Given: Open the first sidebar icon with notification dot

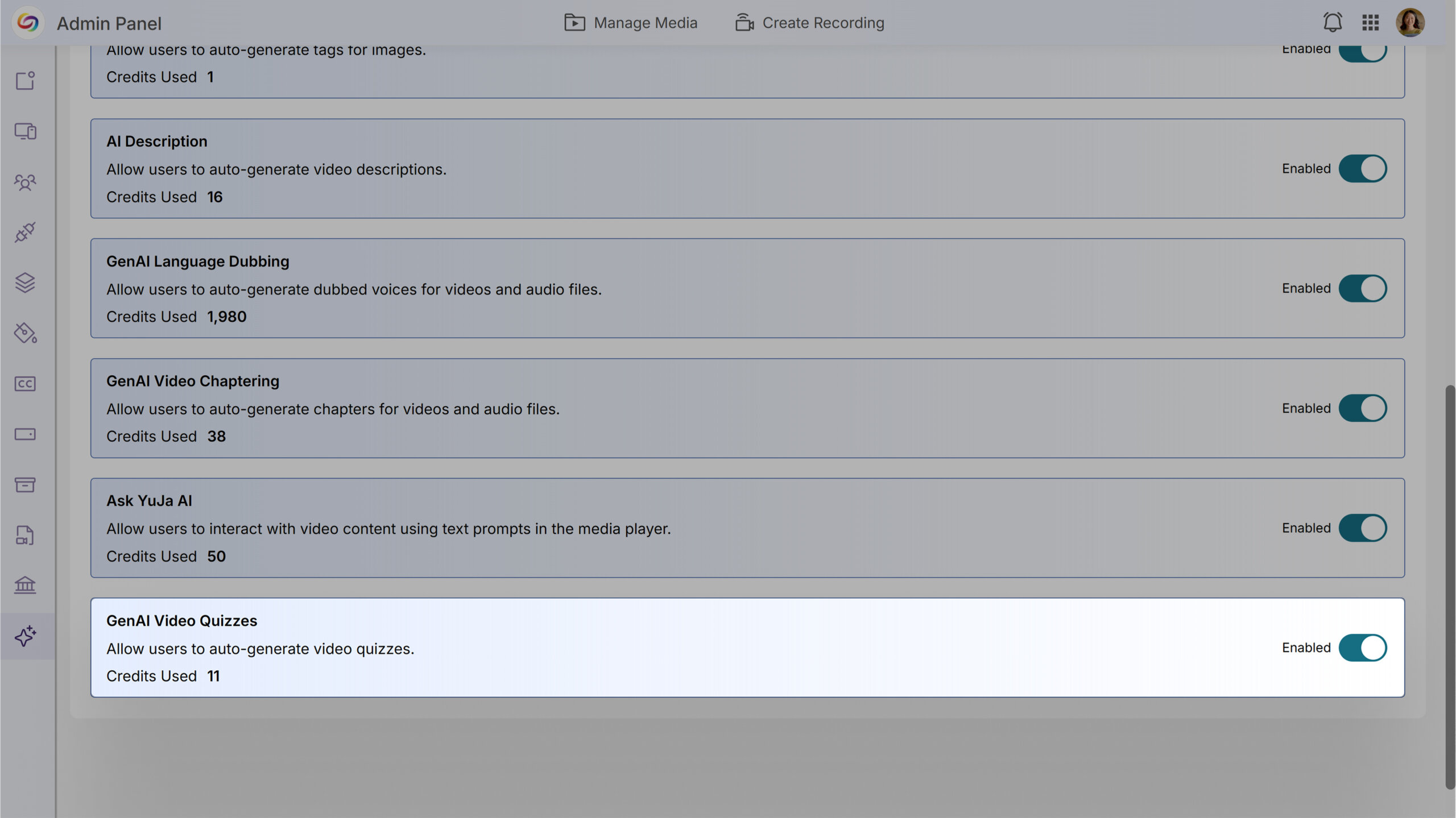Looking at the screenshot, I should pyautogui.click(x=25, y=80).
